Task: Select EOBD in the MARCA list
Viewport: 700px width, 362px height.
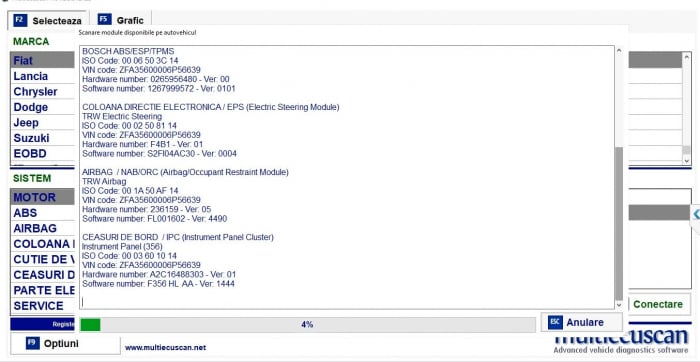Action: (x=42, y=153)
